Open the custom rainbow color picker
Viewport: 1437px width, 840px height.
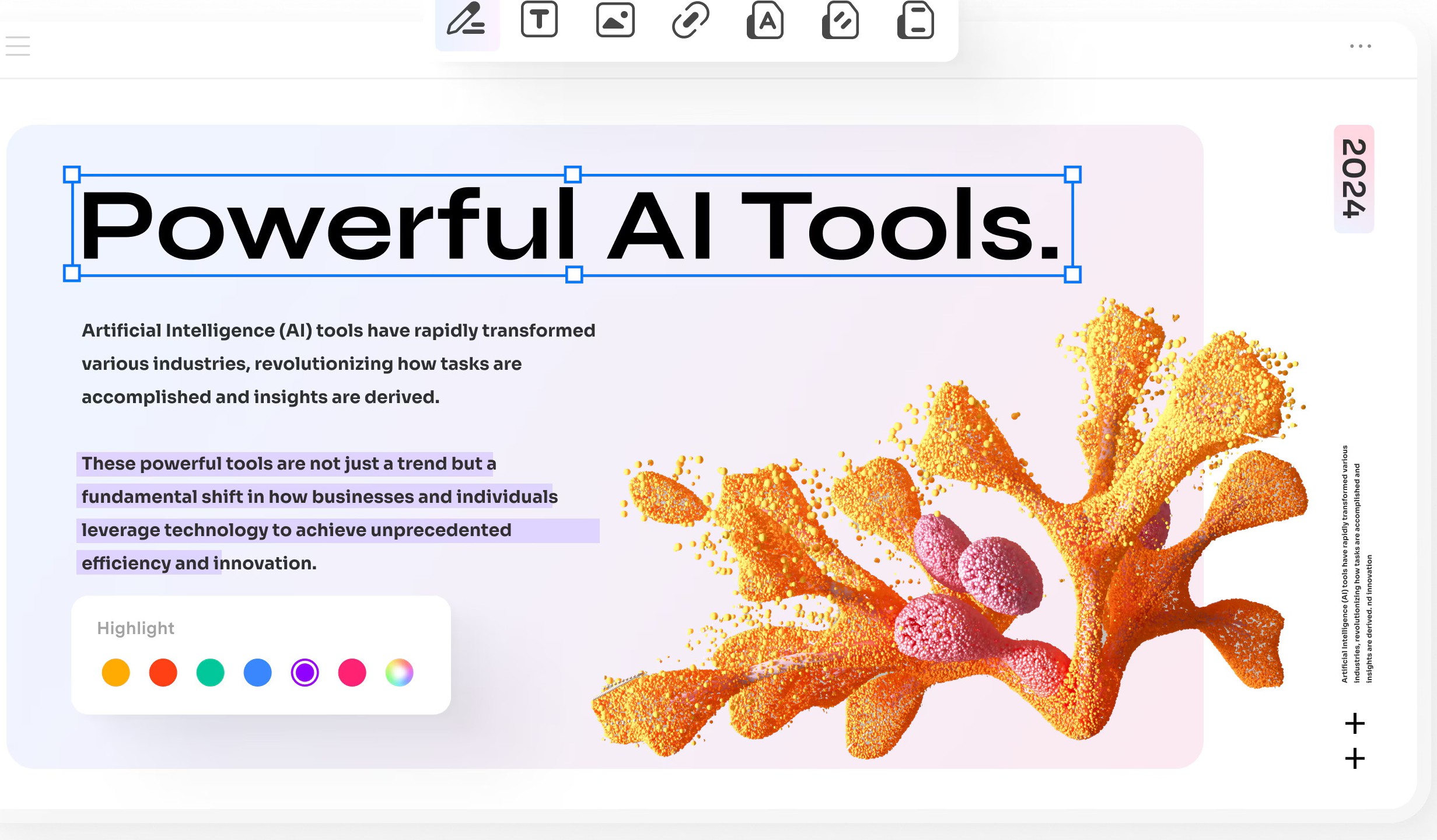(x=399, y=673)
